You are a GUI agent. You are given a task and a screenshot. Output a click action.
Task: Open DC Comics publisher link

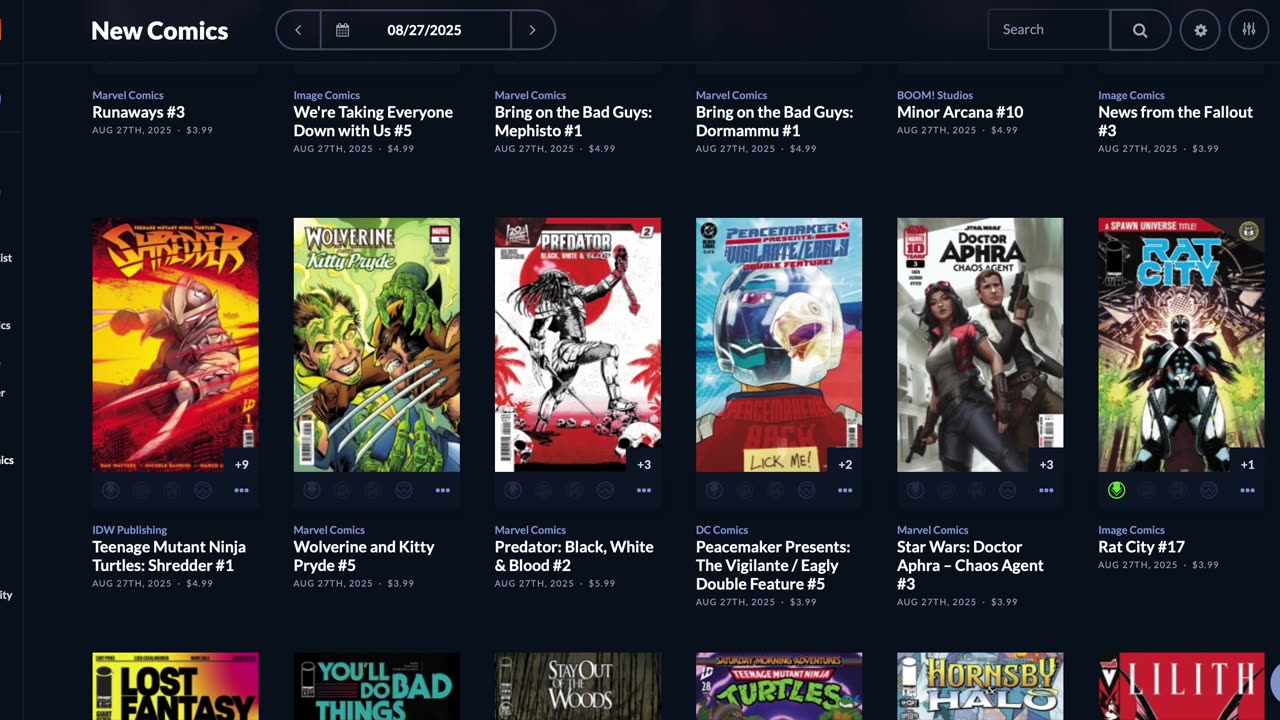pos(722,530)
